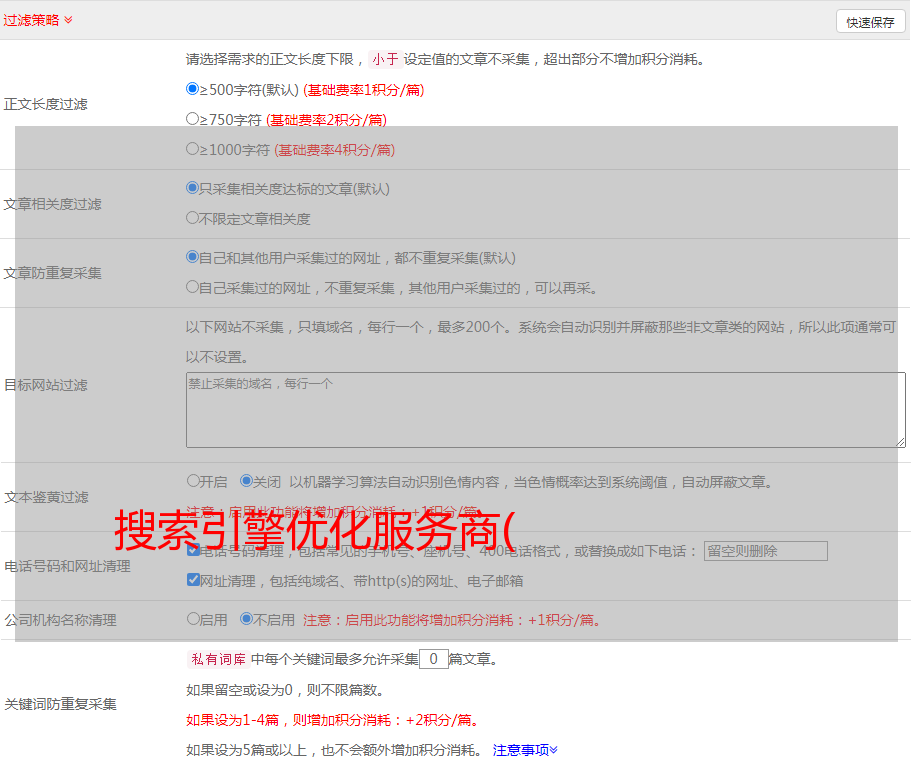
Task: Click the keyword article count field
Action: coord(433,659)
